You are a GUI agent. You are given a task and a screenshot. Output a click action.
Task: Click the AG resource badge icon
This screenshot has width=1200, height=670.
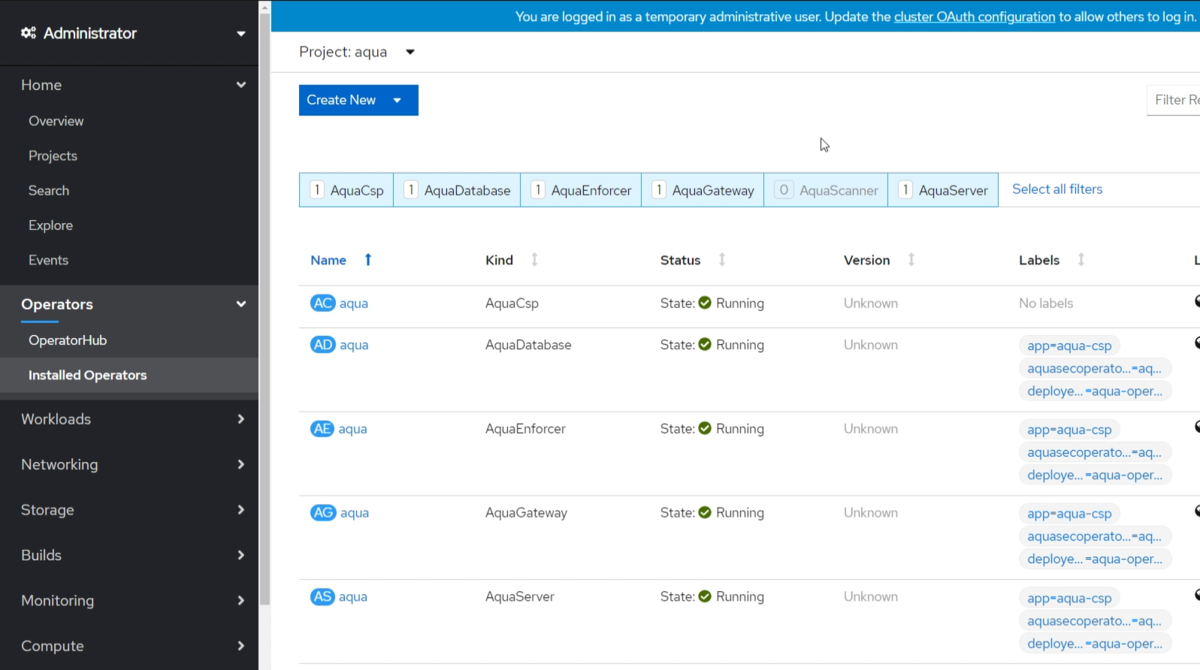(x=322, y=513)
